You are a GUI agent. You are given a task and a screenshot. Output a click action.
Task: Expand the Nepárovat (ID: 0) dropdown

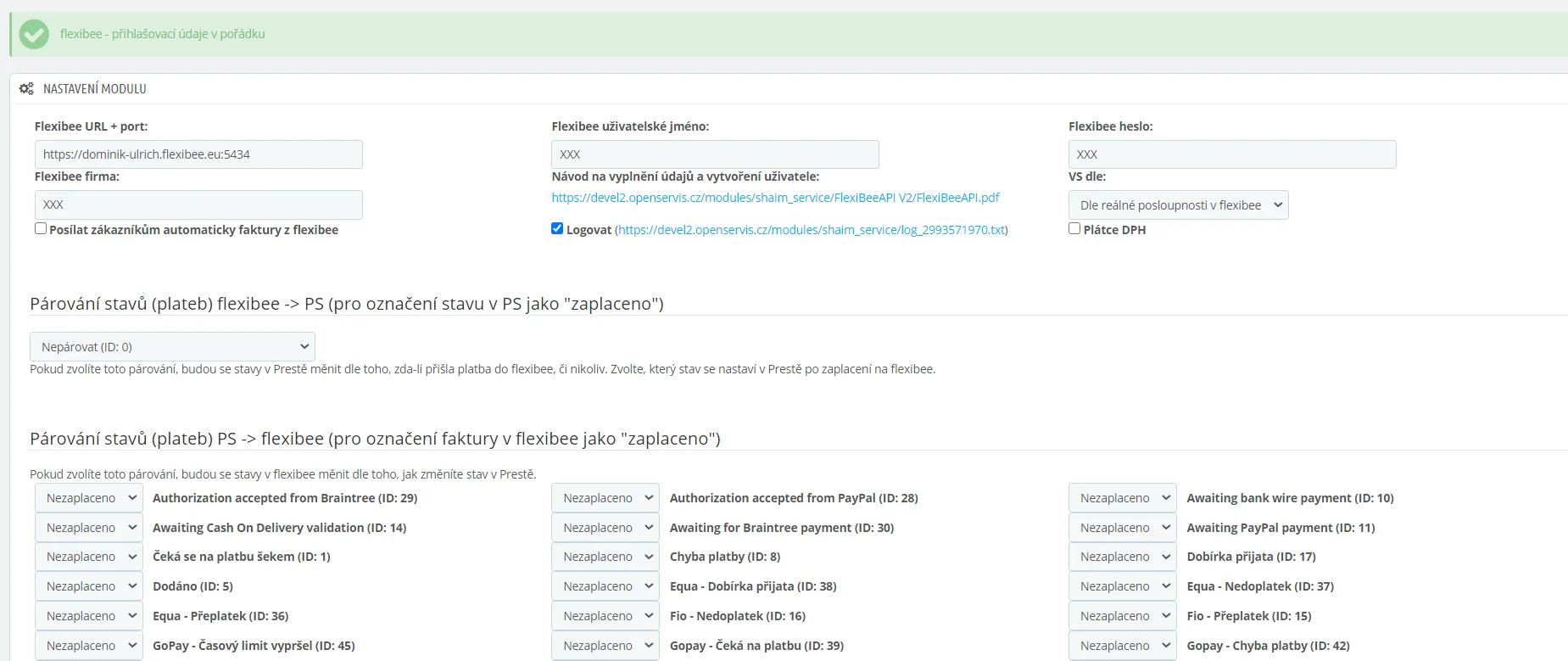click(x=172, y=347)
